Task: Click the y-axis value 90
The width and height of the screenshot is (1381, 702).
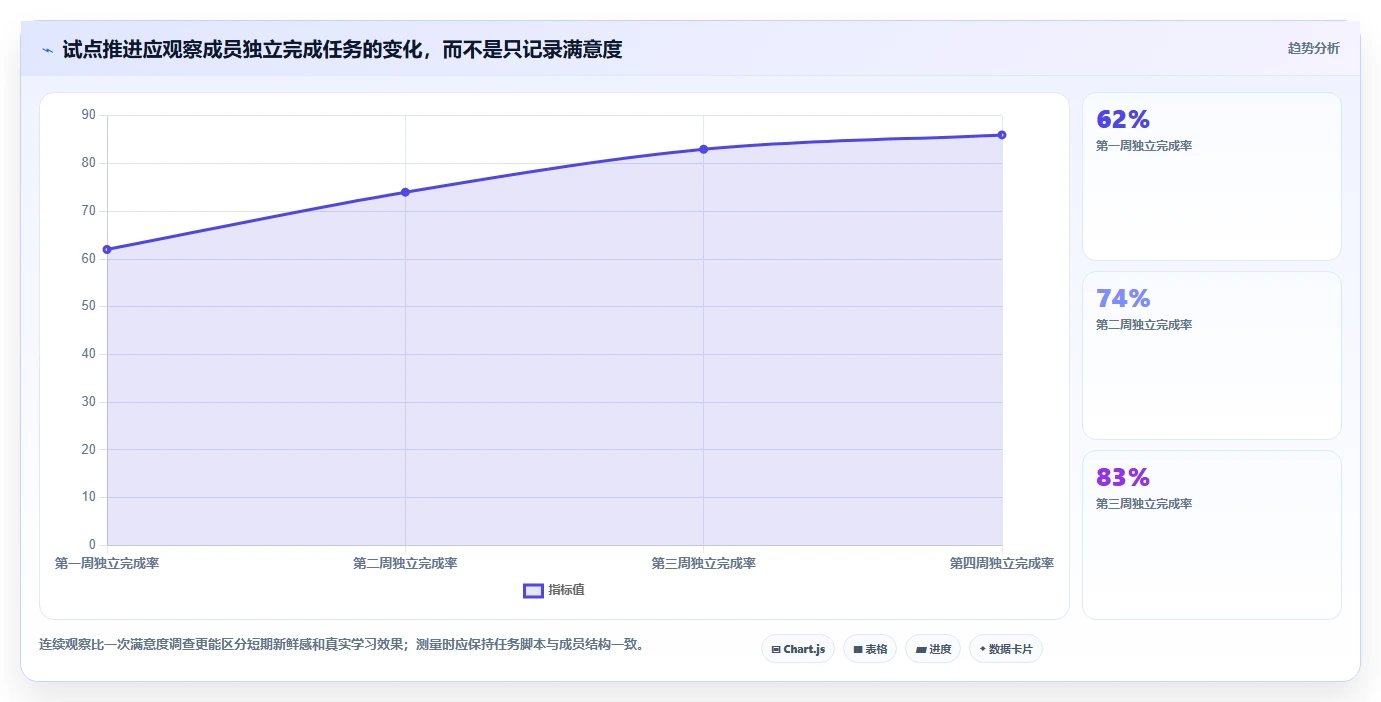Action: click(88, 115)
